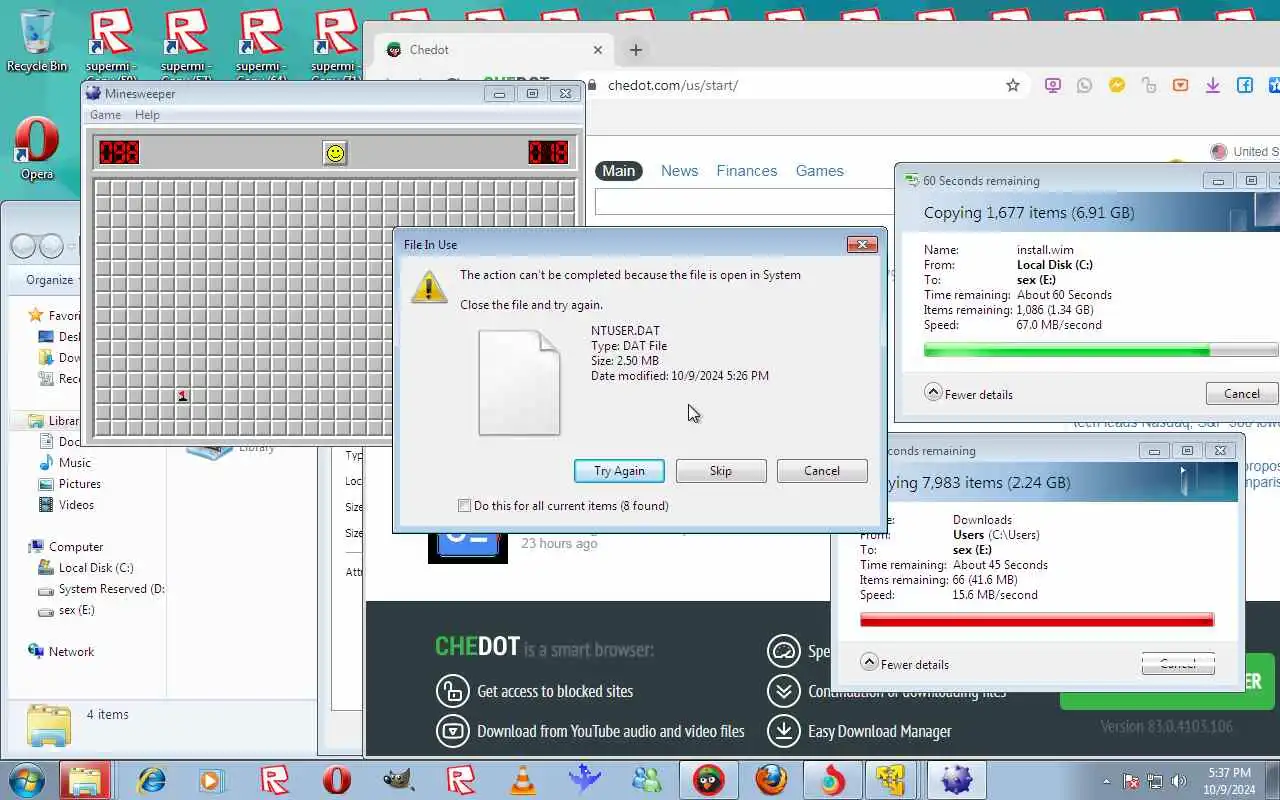Switch to the News tab on Chedot
Screen dimensions: 1280x800
point(679,171)
